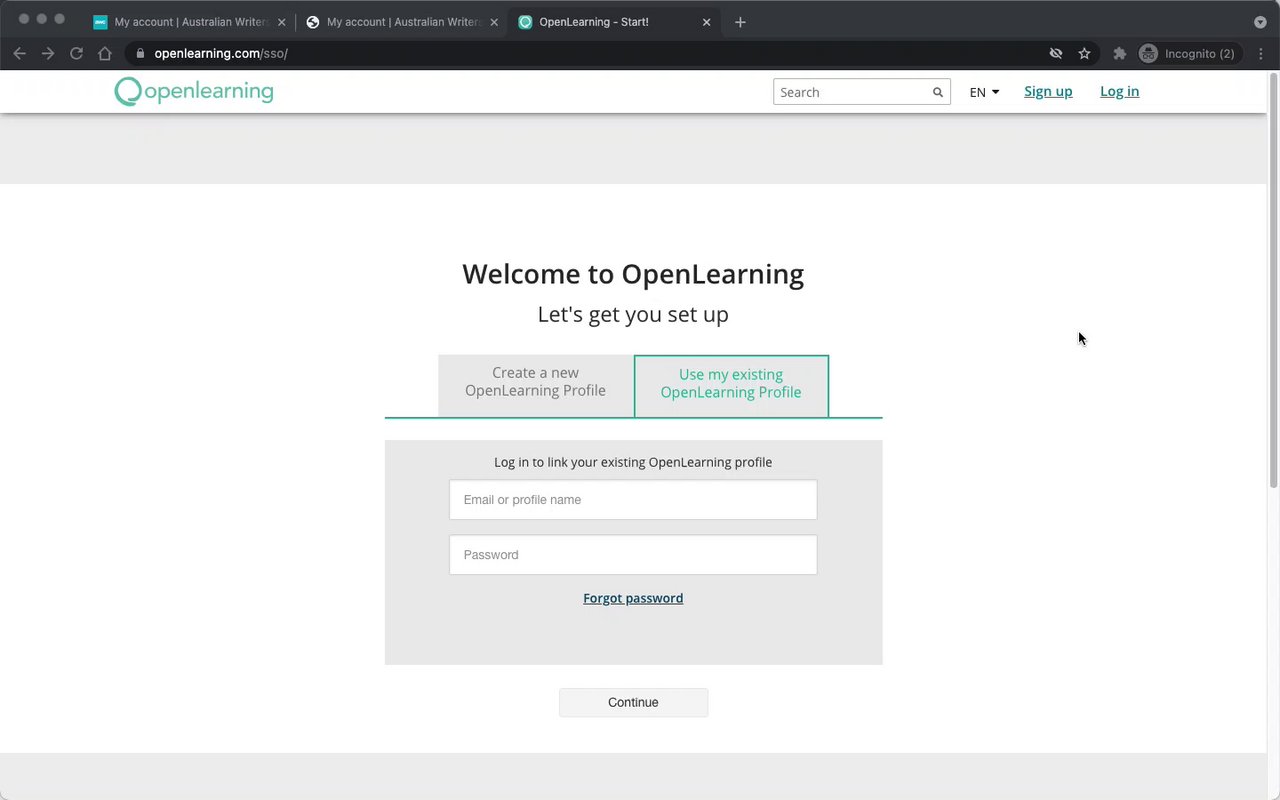
Task: Click 'Log in to link your existing OpenLearning profile' text
Action: pos(633,462)
